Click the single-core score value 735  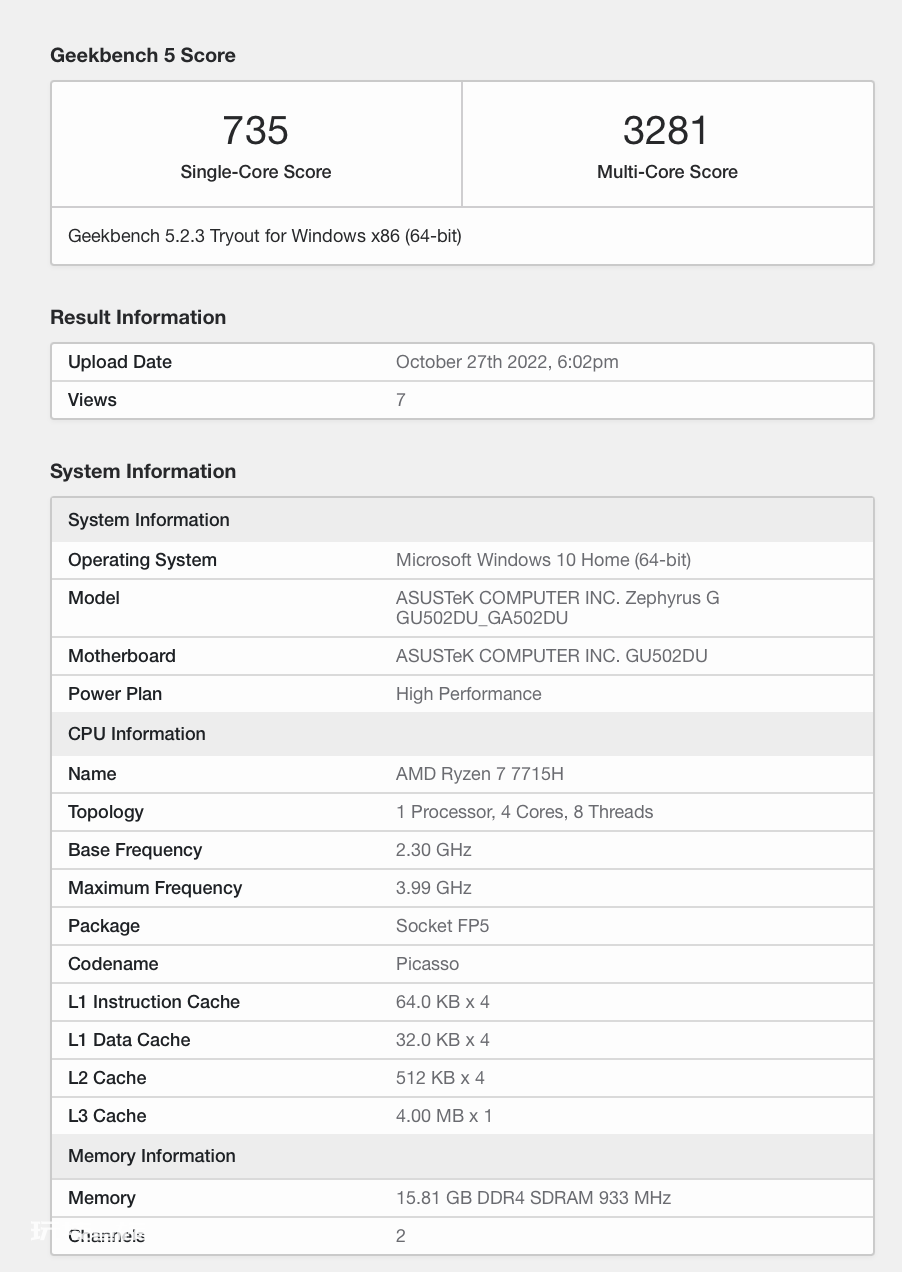(256, 131)
